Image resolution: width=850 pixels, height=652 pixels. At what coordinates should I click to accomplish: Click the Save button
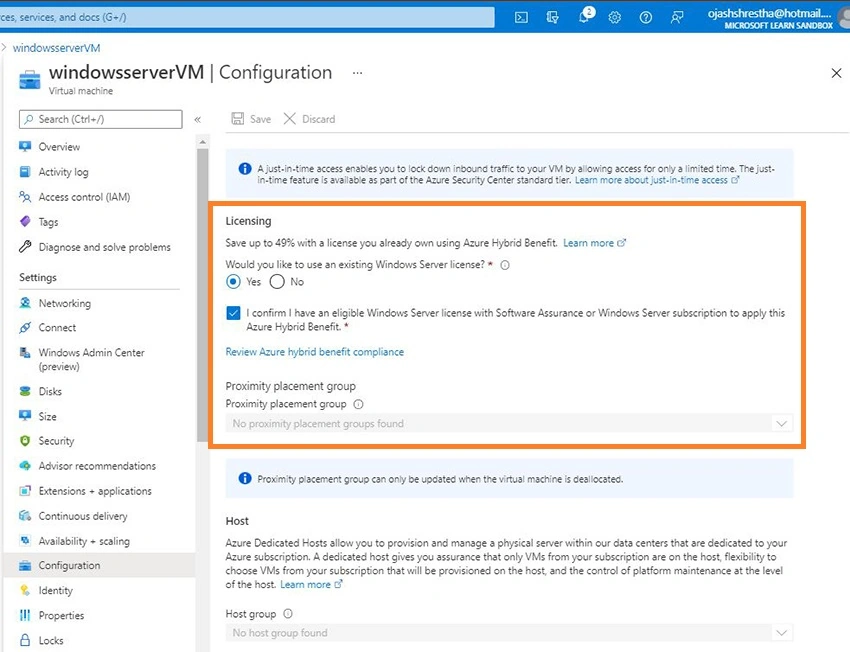(251, 119)
